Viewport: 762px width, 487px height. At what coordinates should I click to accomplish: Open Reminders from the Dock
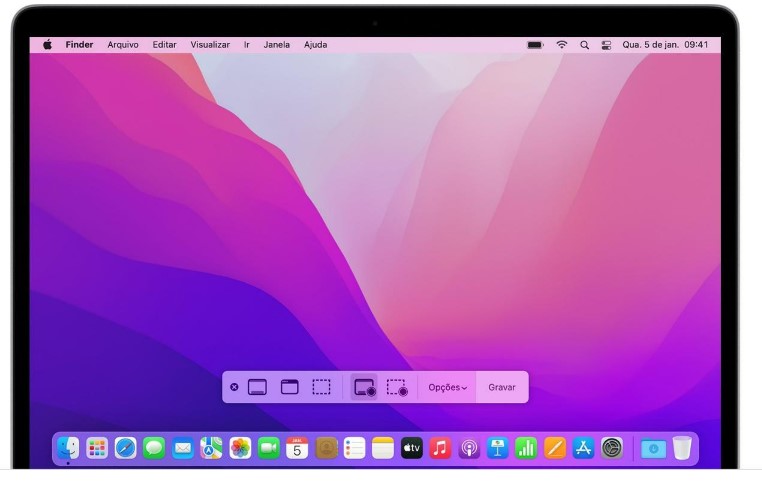(x=354, y=448)
